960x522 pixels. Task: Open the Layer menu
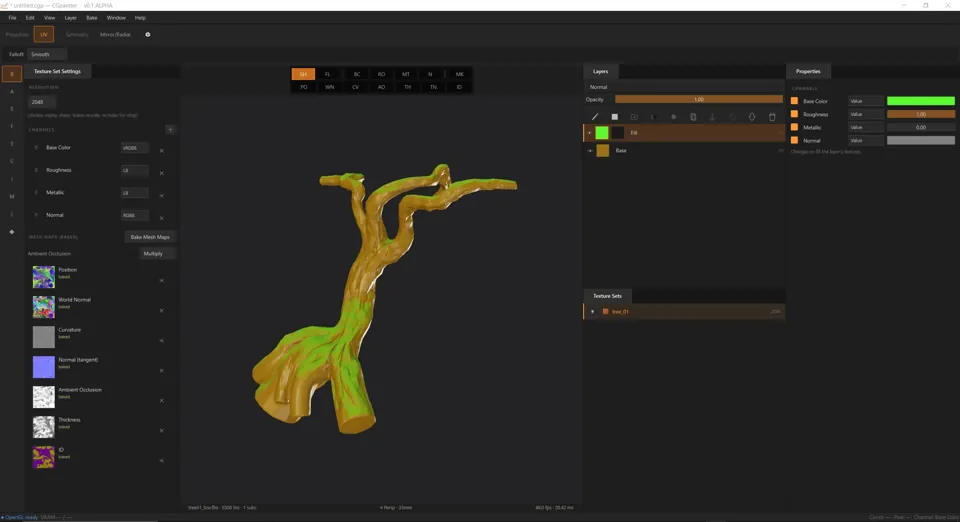[70, 18]
